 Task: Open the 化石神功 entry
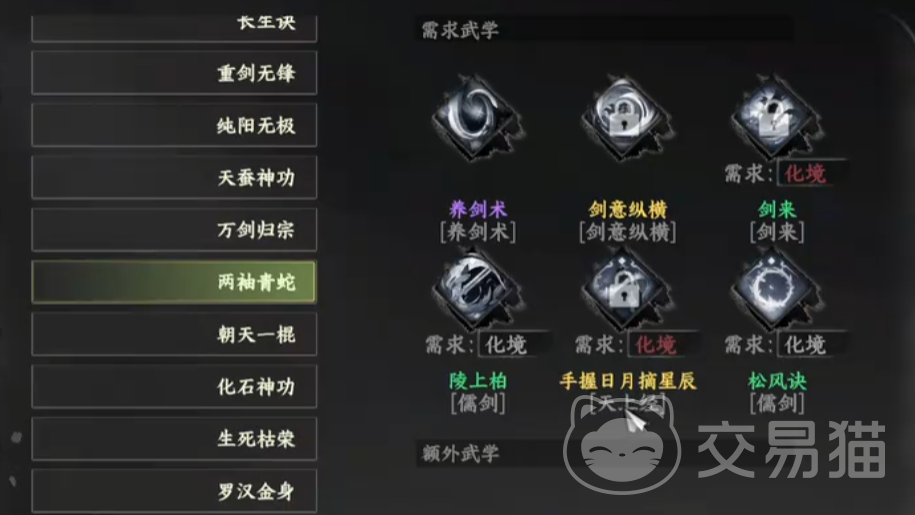point(174,386)
